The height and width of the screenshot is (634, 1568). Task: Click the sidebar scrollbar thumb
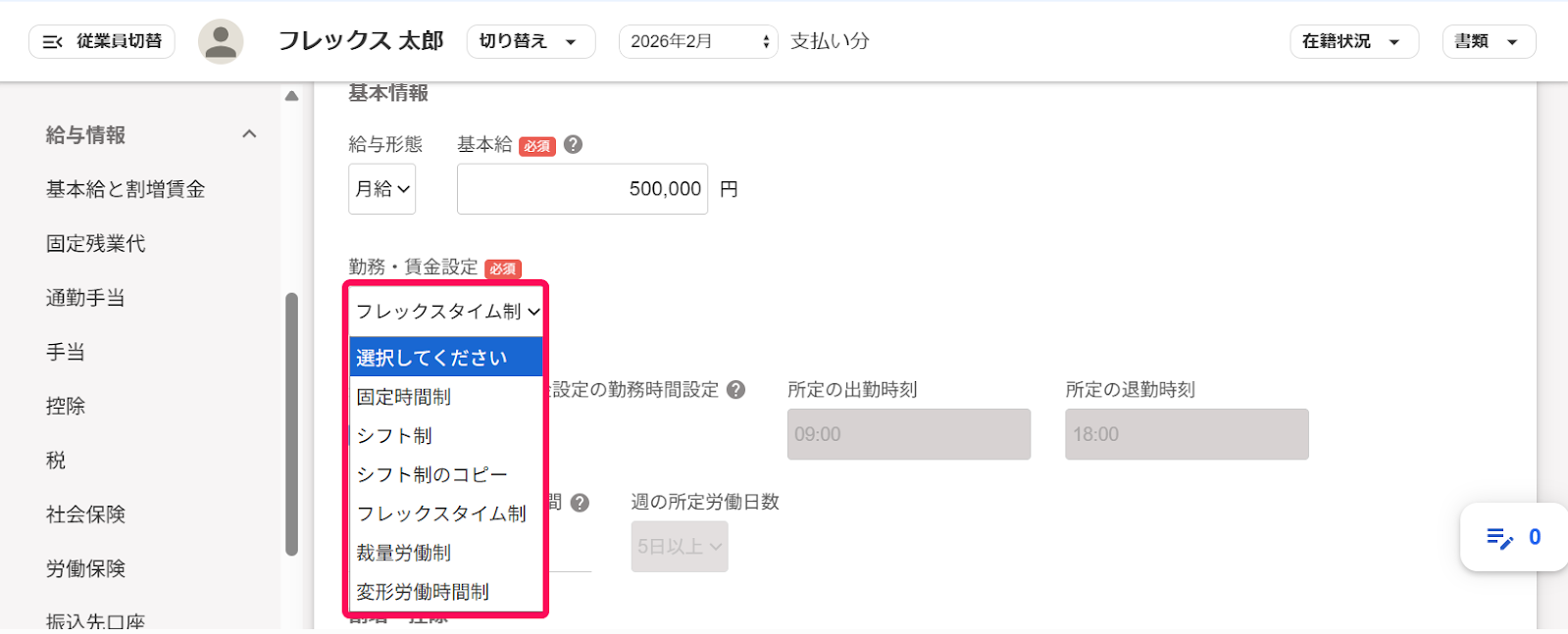pyautogui.click(x=291, y=424)
